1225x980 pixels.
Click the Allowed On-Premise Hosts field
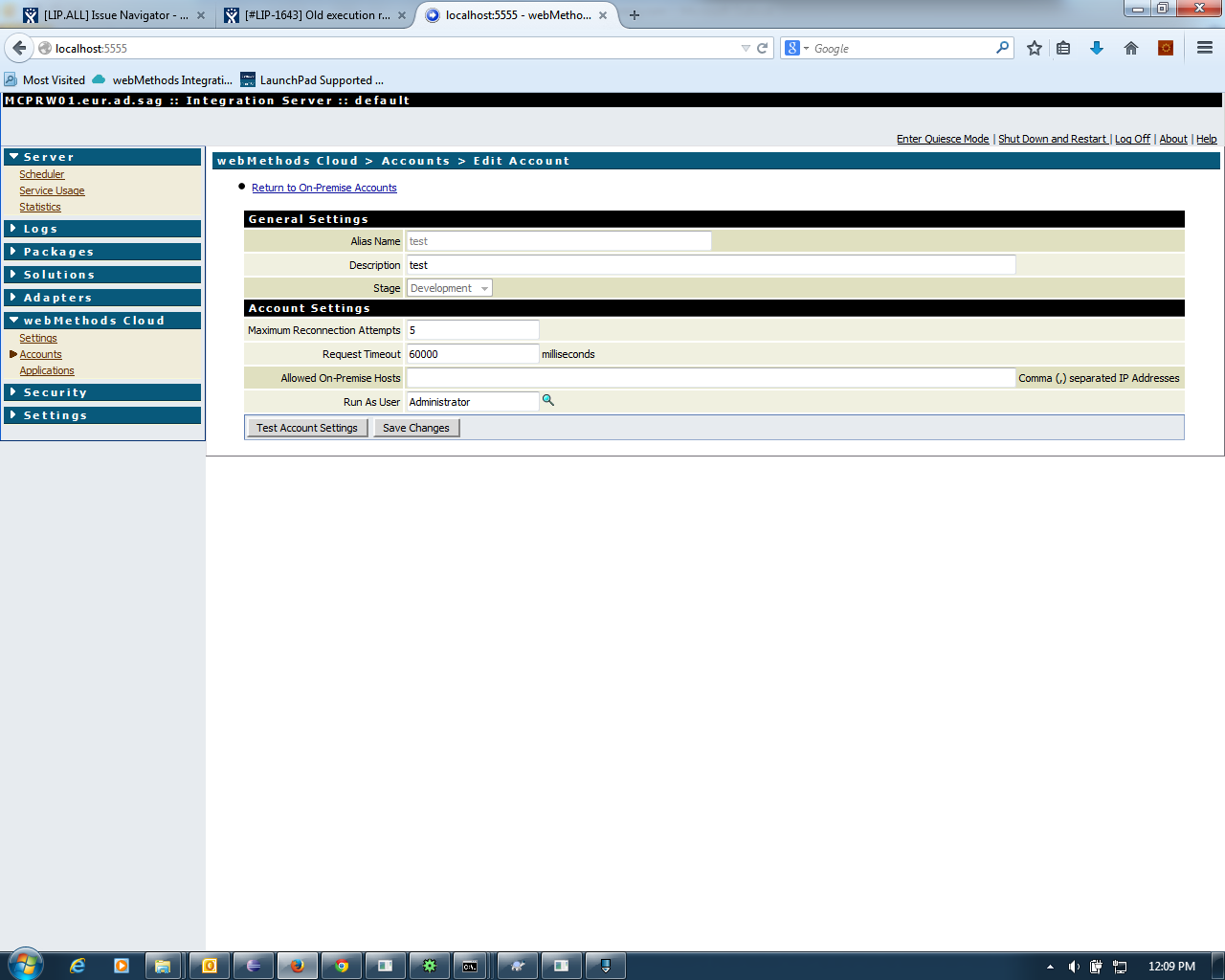[x=710, y=378]
